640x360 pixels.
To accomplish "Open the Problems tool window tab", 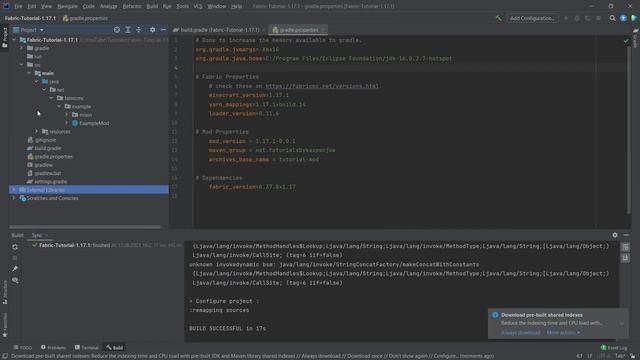I will 53,348.
